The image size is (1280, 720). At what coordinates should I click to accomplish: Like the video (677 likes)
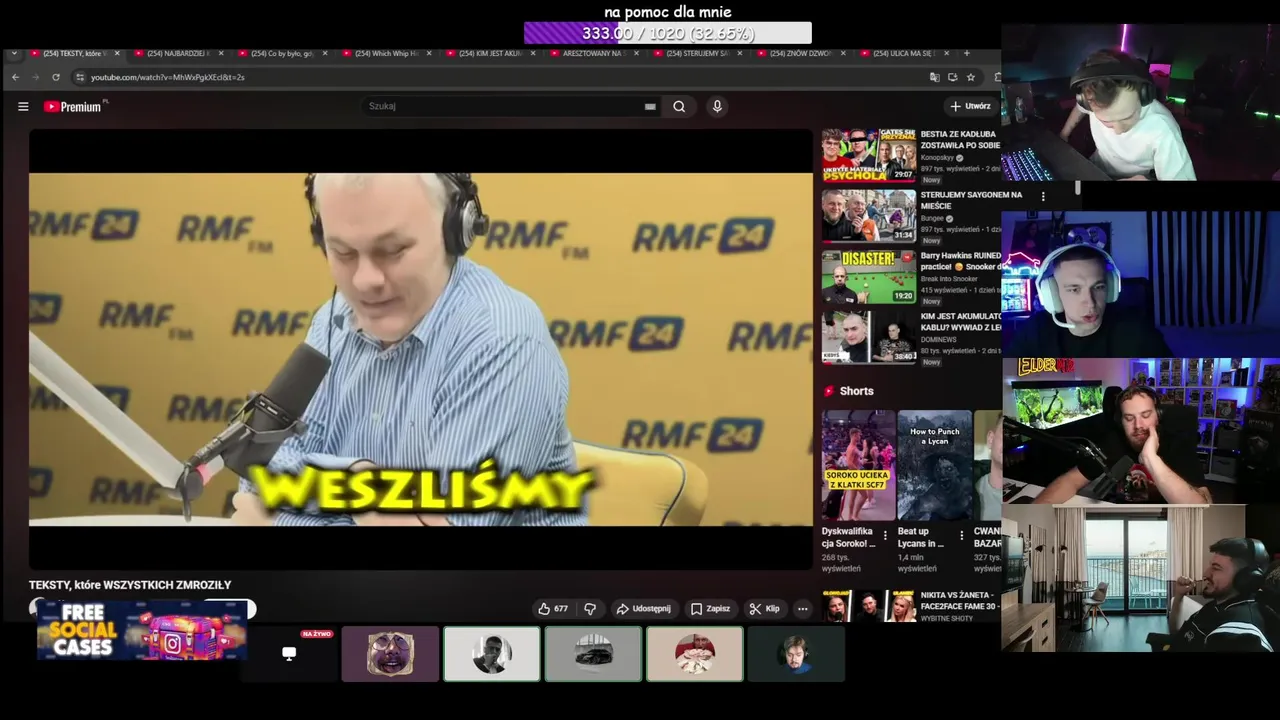[553, 608]
